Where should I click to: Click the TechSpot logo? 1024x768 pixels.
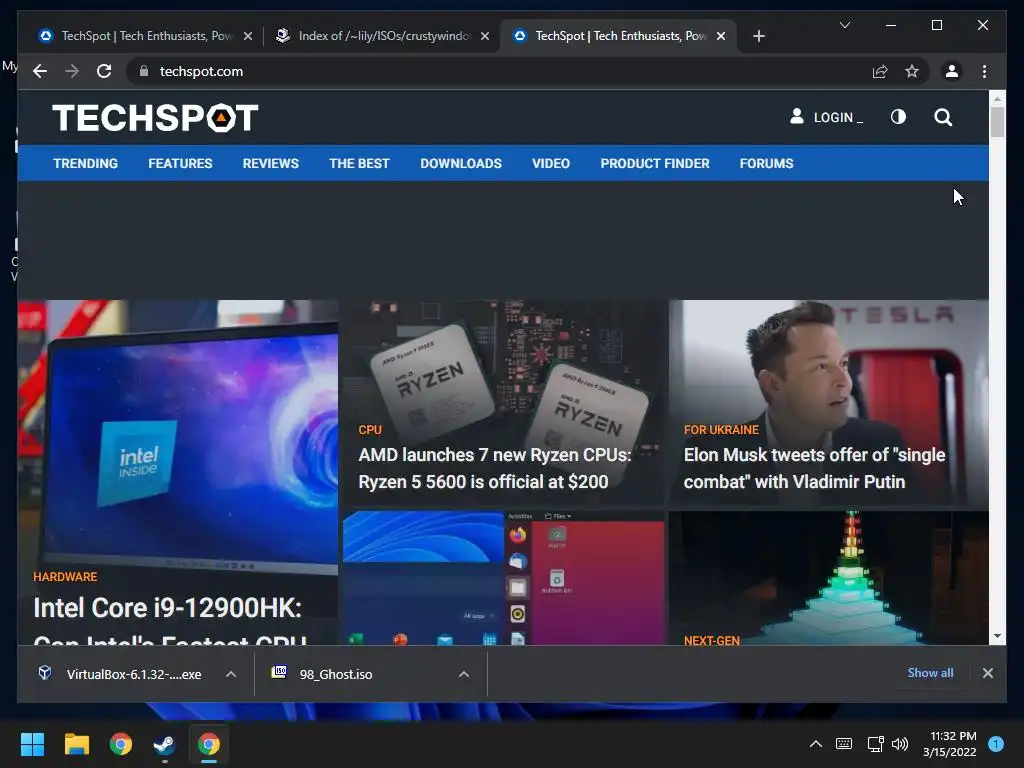point(155,118)
